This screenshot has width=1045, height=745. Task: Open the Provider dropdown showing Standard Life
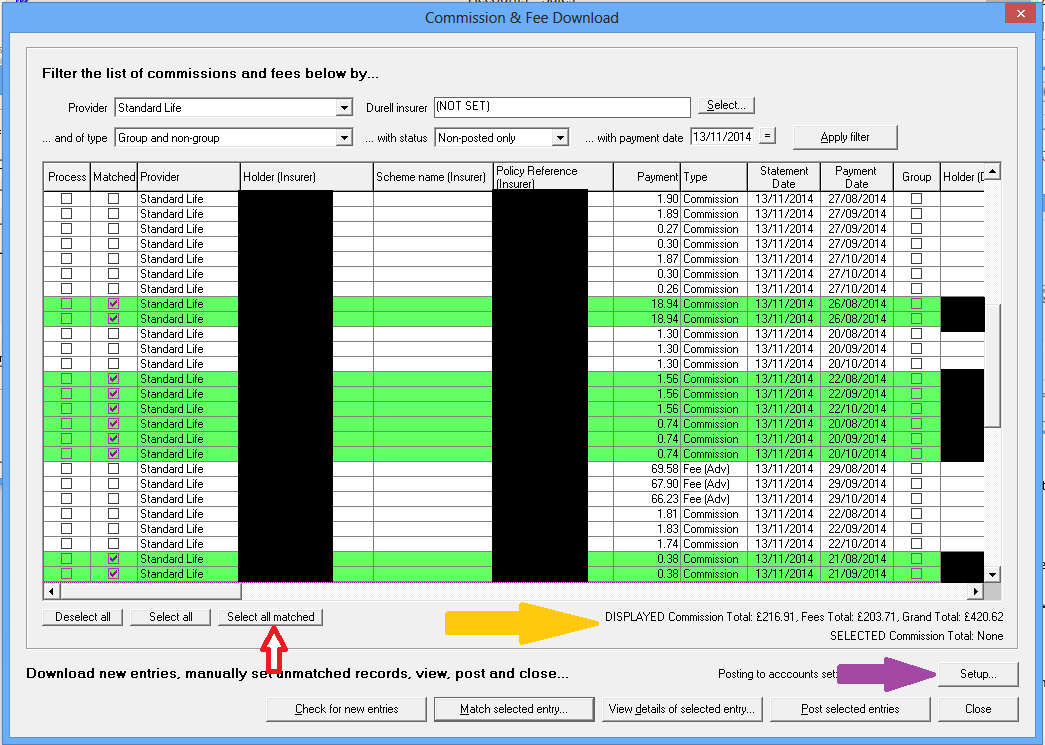[x=344, y=107]
